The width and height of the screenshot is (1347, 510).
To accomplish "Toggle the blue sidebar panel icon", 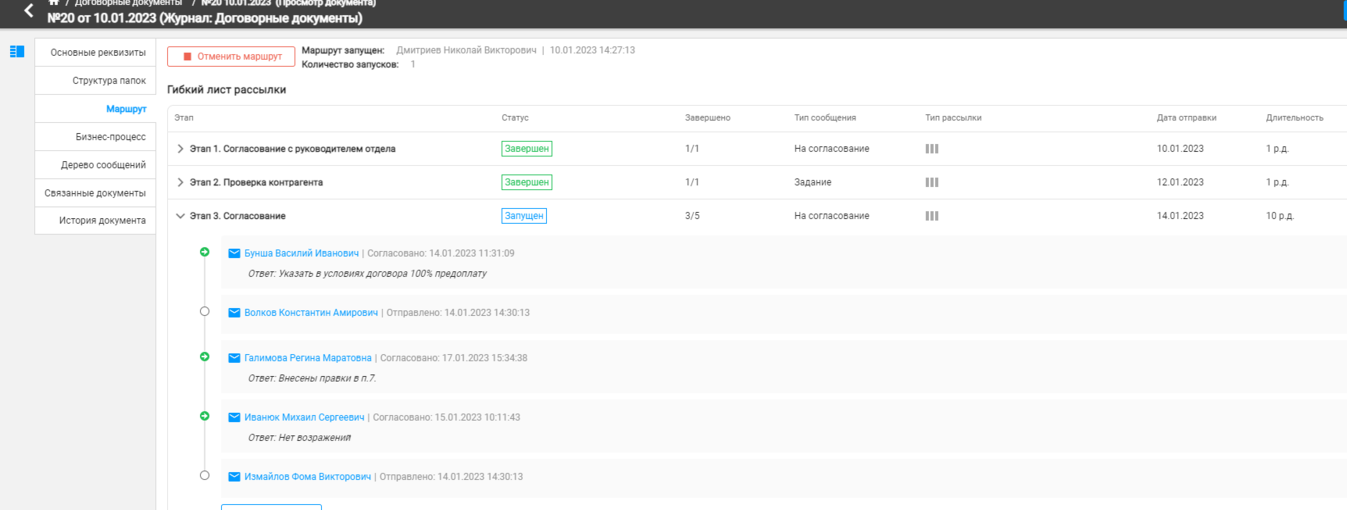I will coord(17,52).
